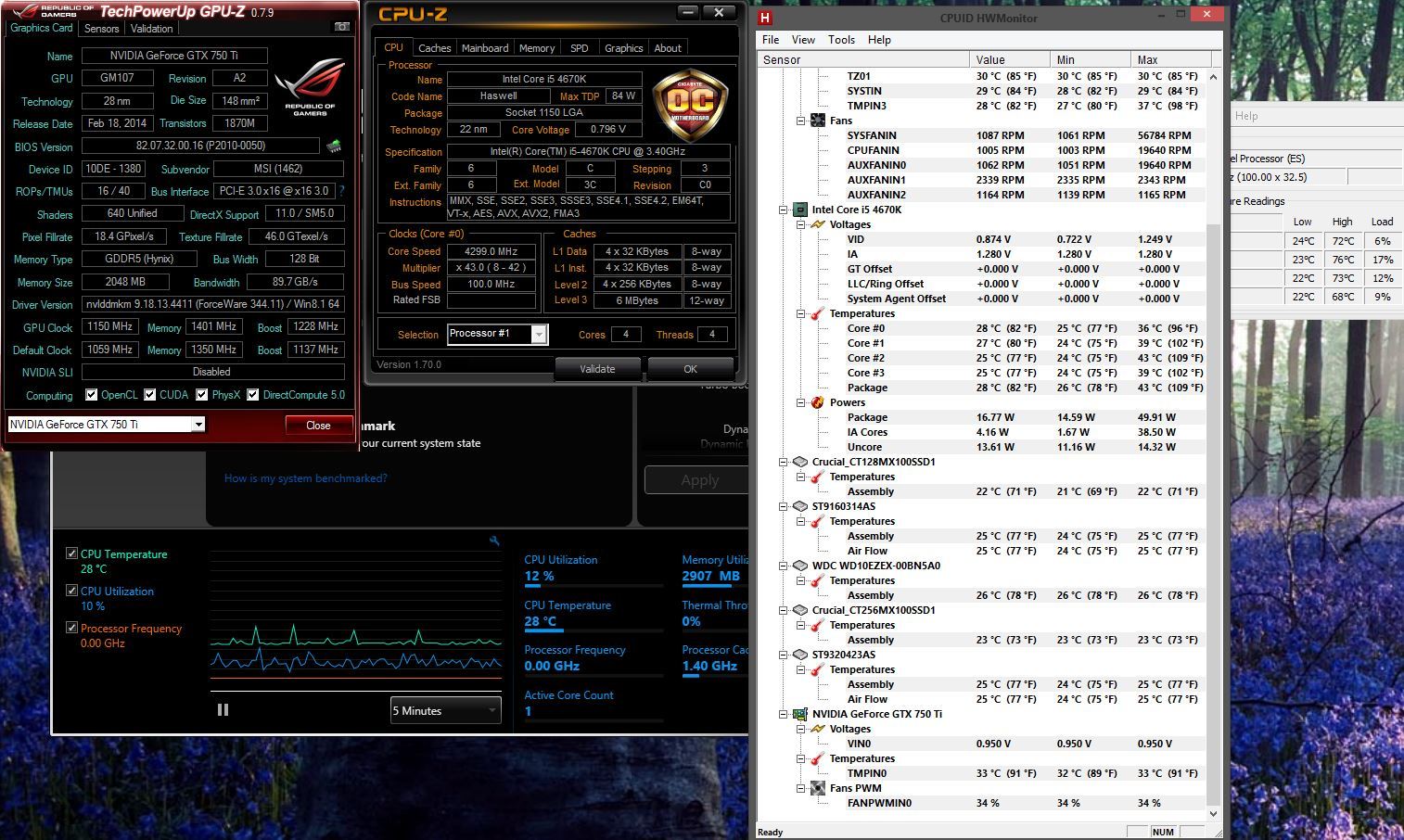Click the ST9160314AS drive icon
Screen dimensions: 1404x840
799,506
